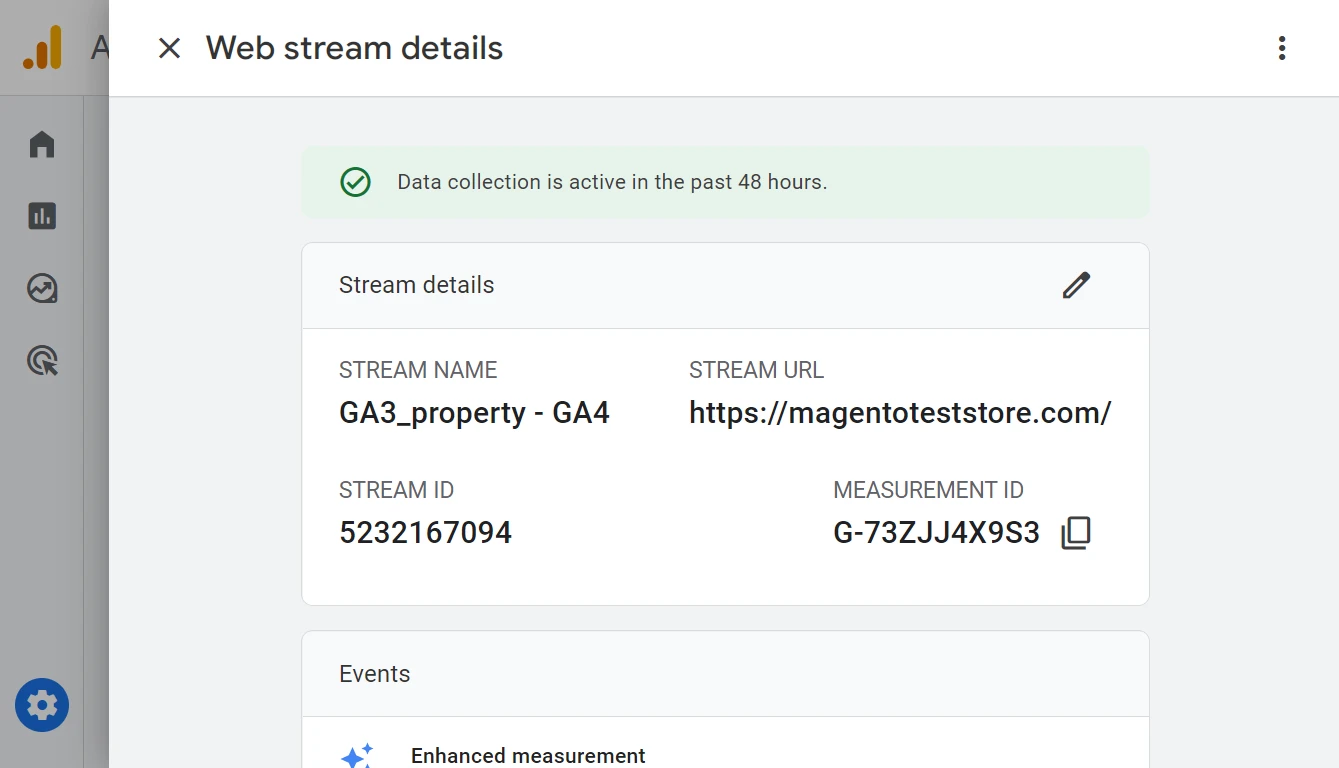Click the Enhanced measurement sparkle icon

click(357, 756)
